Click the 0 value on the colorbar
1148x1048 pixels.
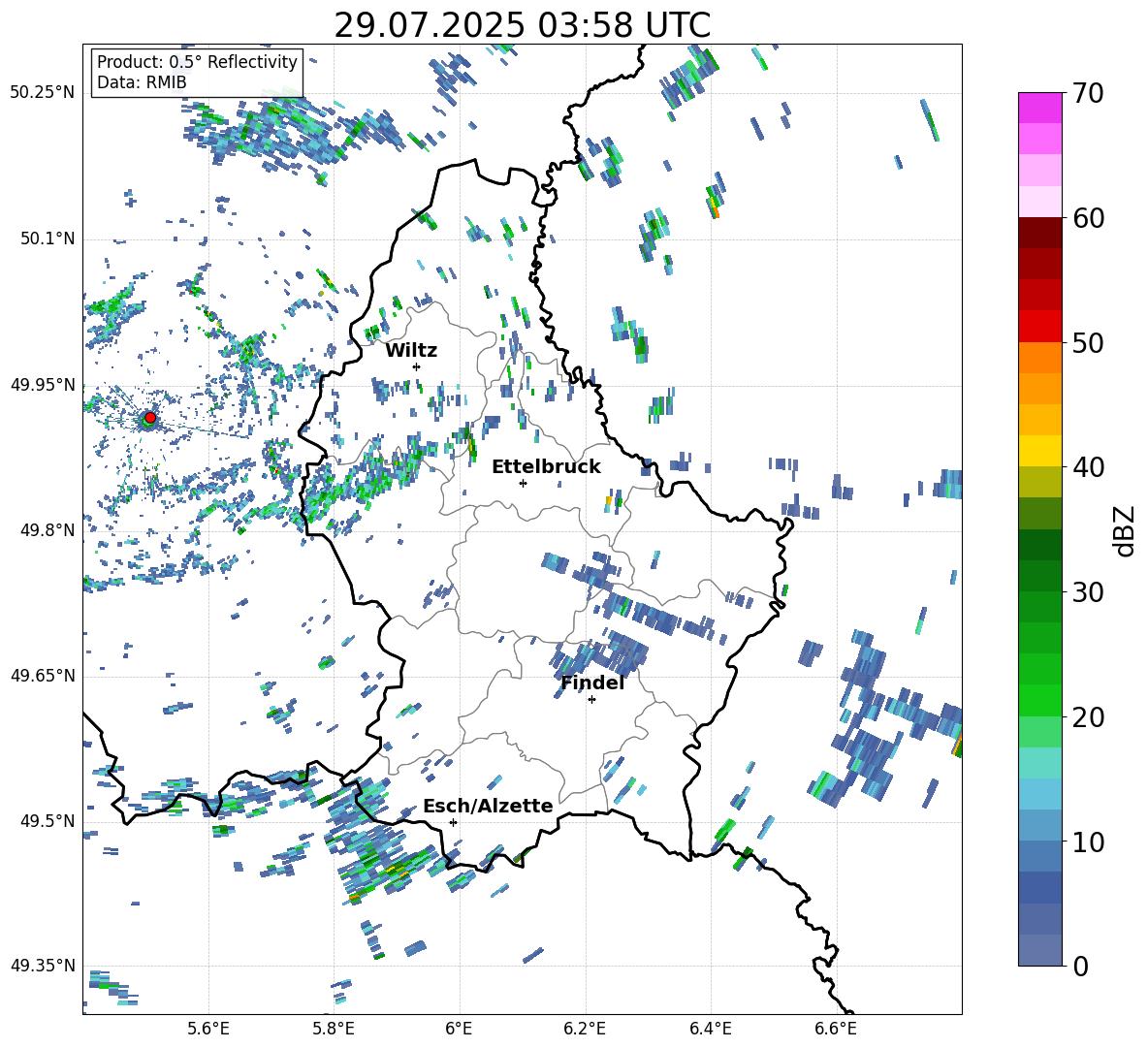[1080, 966]
